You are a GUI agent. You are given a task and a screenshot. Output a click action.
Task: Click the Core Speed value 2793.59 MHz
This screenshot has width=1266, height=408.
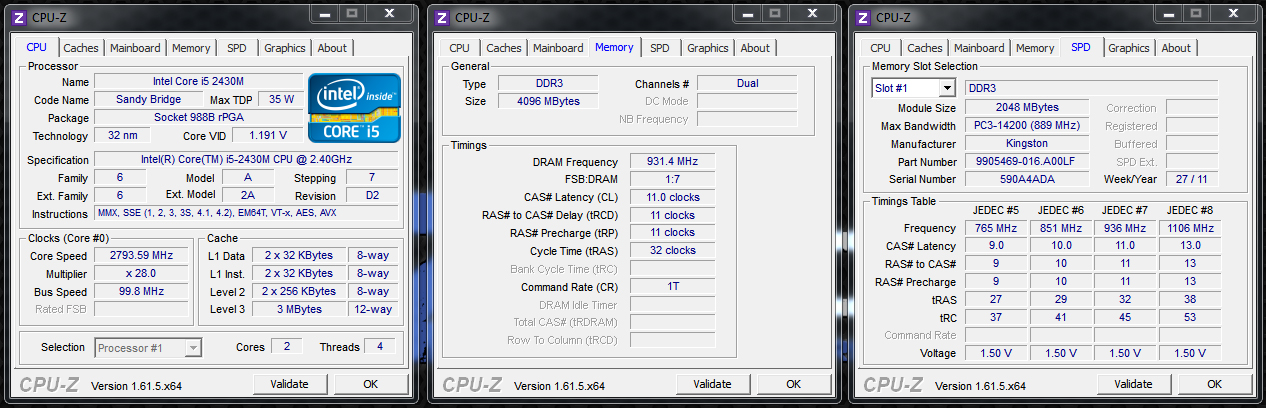(140, 256)
